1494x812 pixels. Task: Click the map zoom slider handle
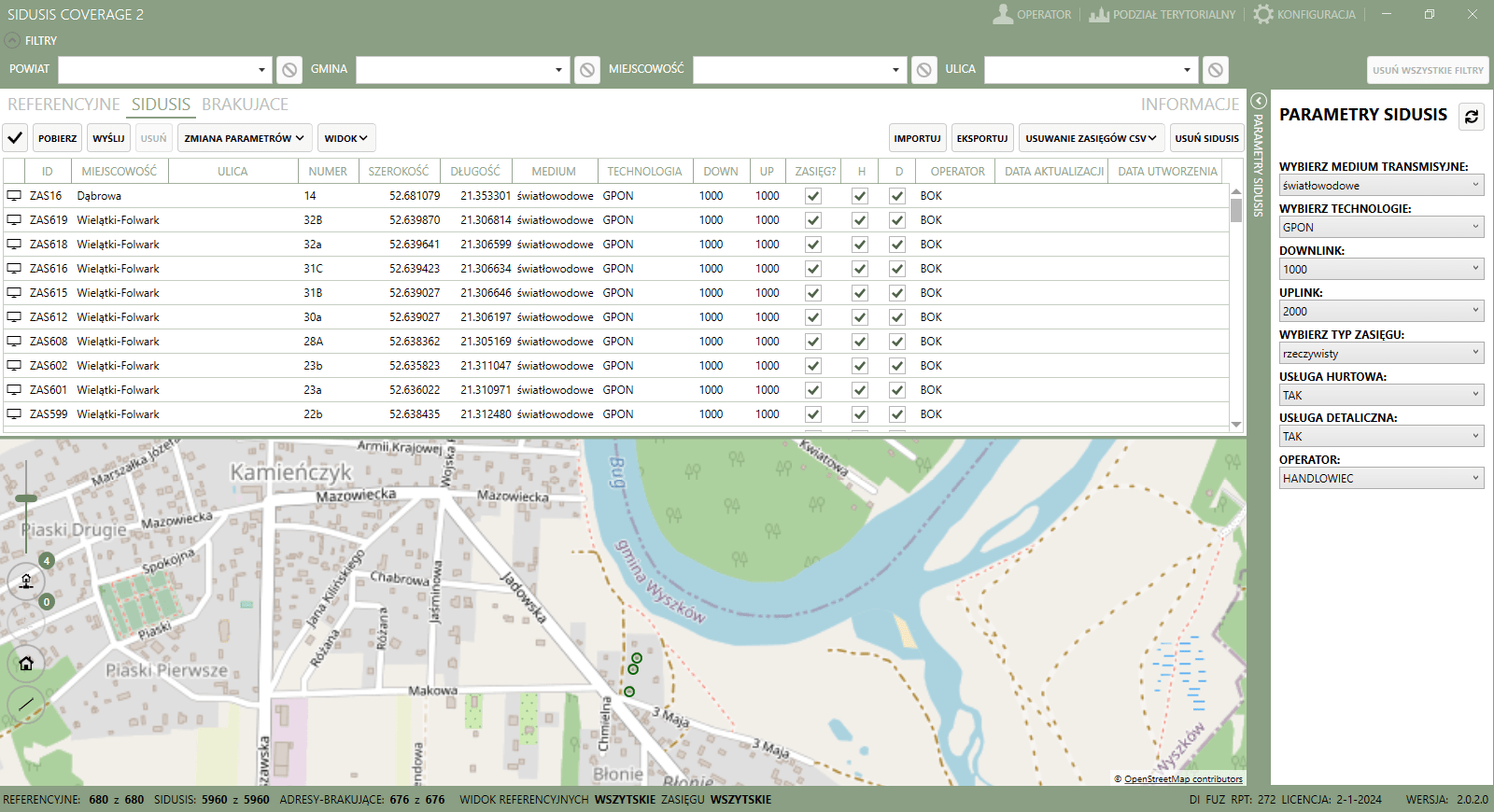click(x=26, y=498)
